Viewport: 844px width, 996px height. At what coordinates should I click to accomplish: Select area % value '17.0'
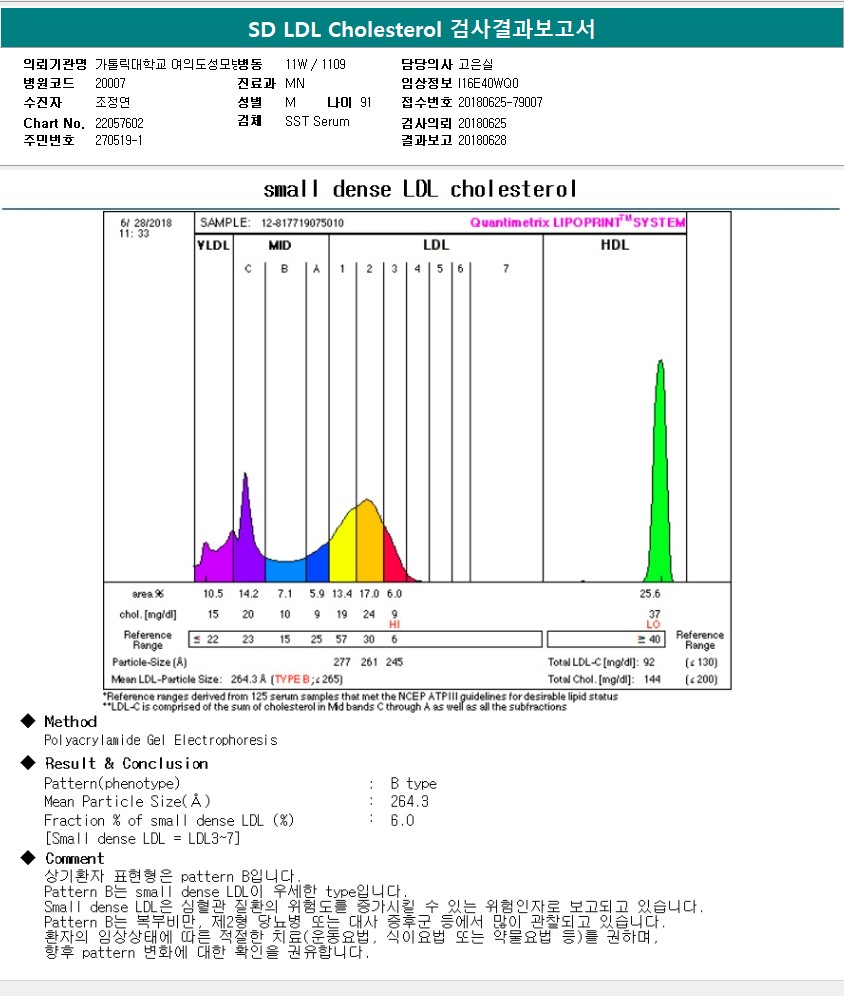[369, 594]
